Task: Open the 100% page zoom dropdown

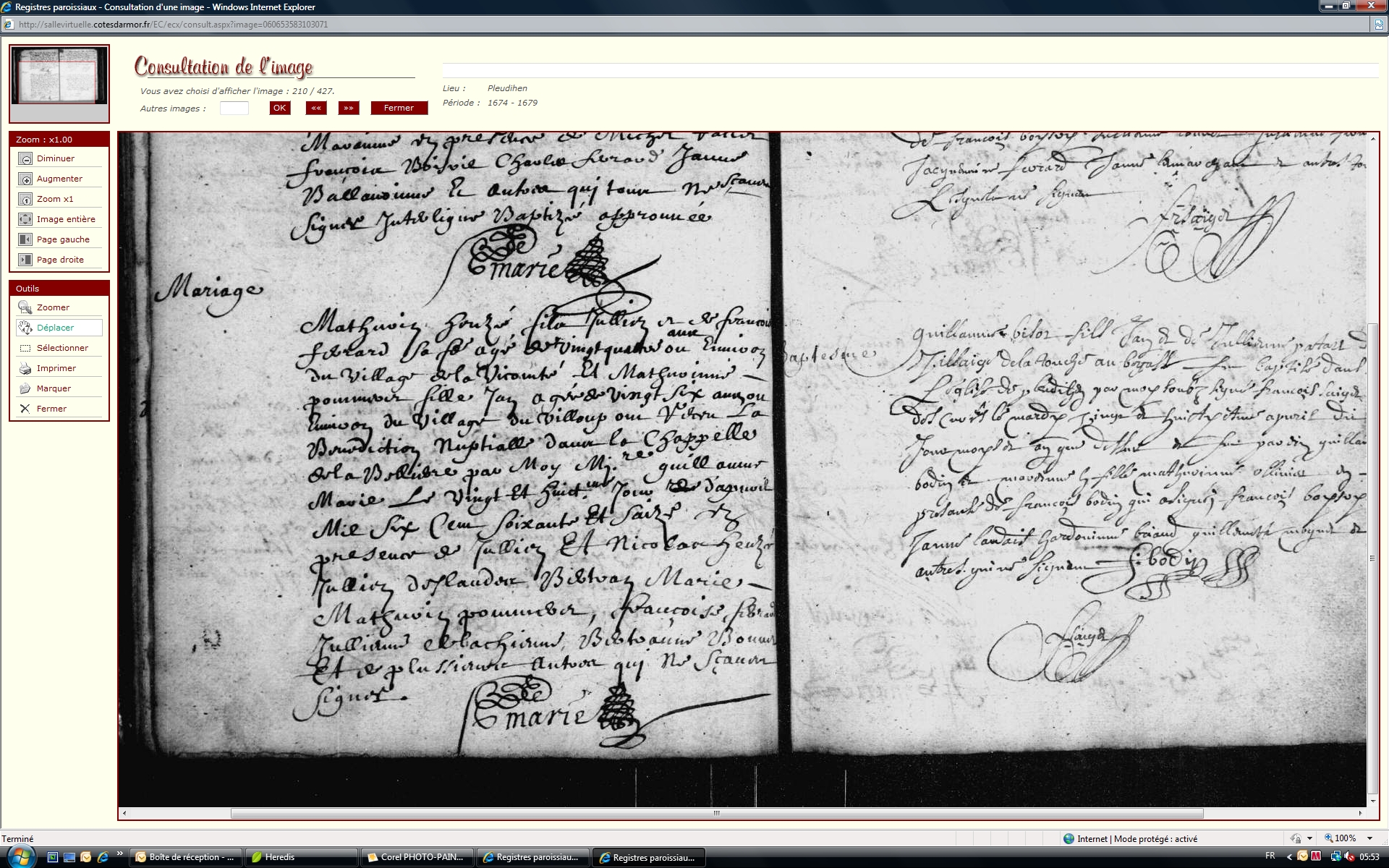Action: (1369, 838)
